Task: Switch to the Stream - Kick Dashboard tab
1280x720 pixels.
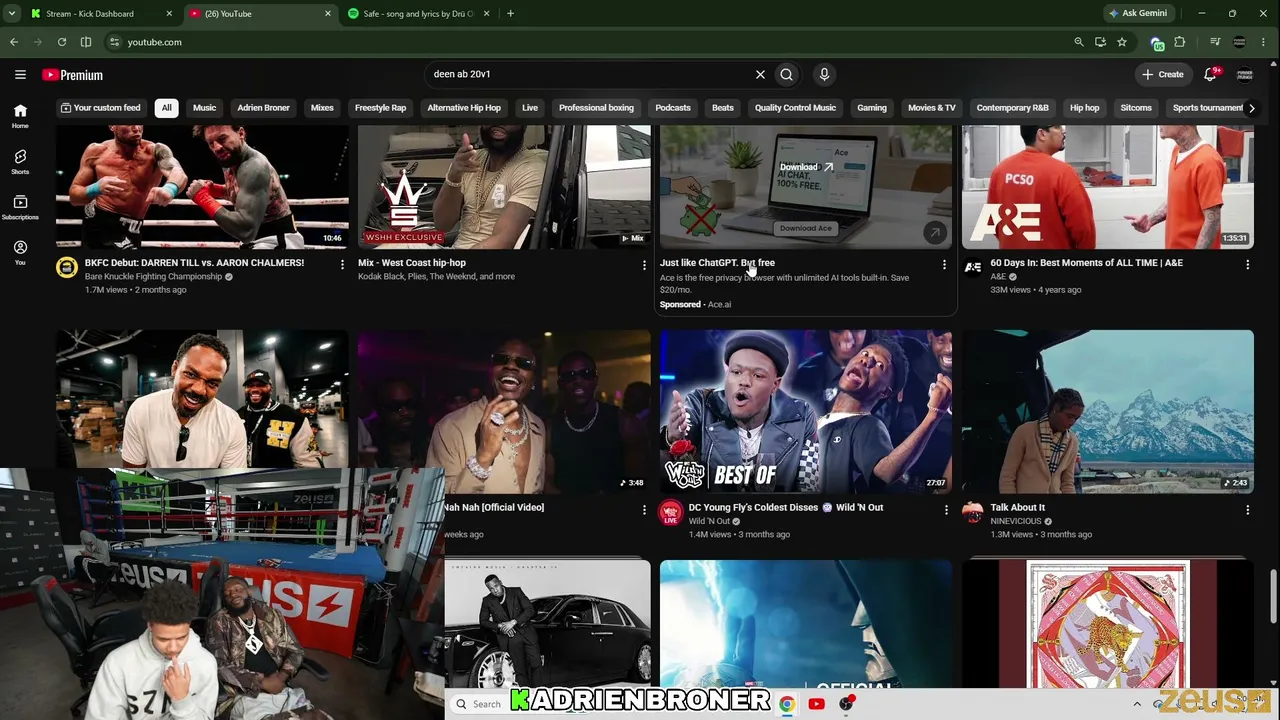Action: click(x=101, y=14)
